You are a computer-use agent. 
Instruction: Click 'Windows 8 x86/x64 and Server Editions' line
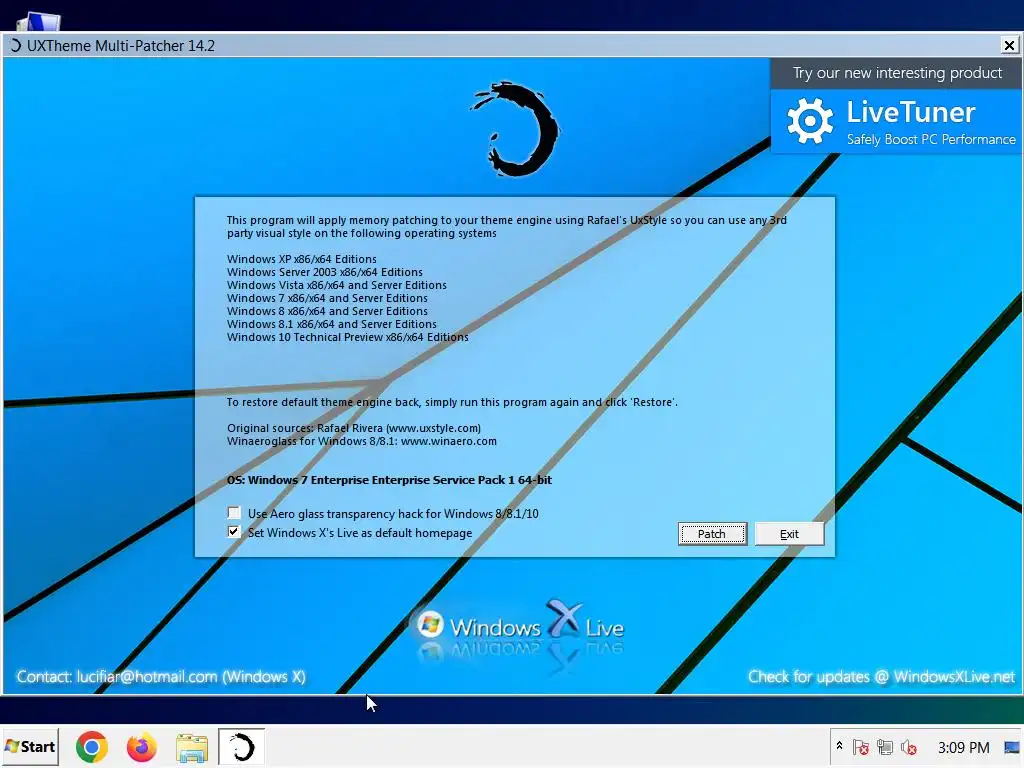(x=327, y=311)
